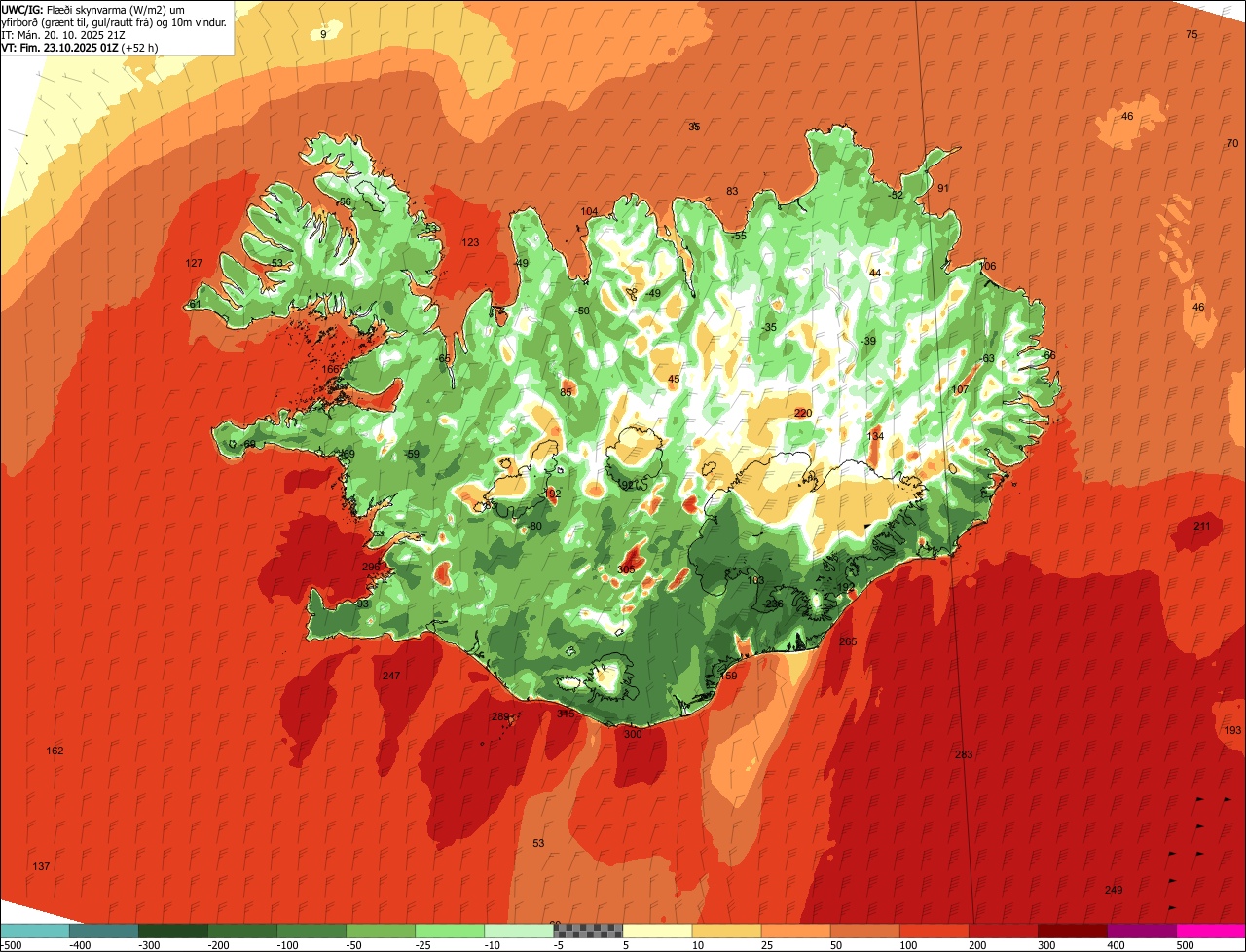Select the value -52 on the map
The height and width of the screenshot is (952, 1246).
896,195
